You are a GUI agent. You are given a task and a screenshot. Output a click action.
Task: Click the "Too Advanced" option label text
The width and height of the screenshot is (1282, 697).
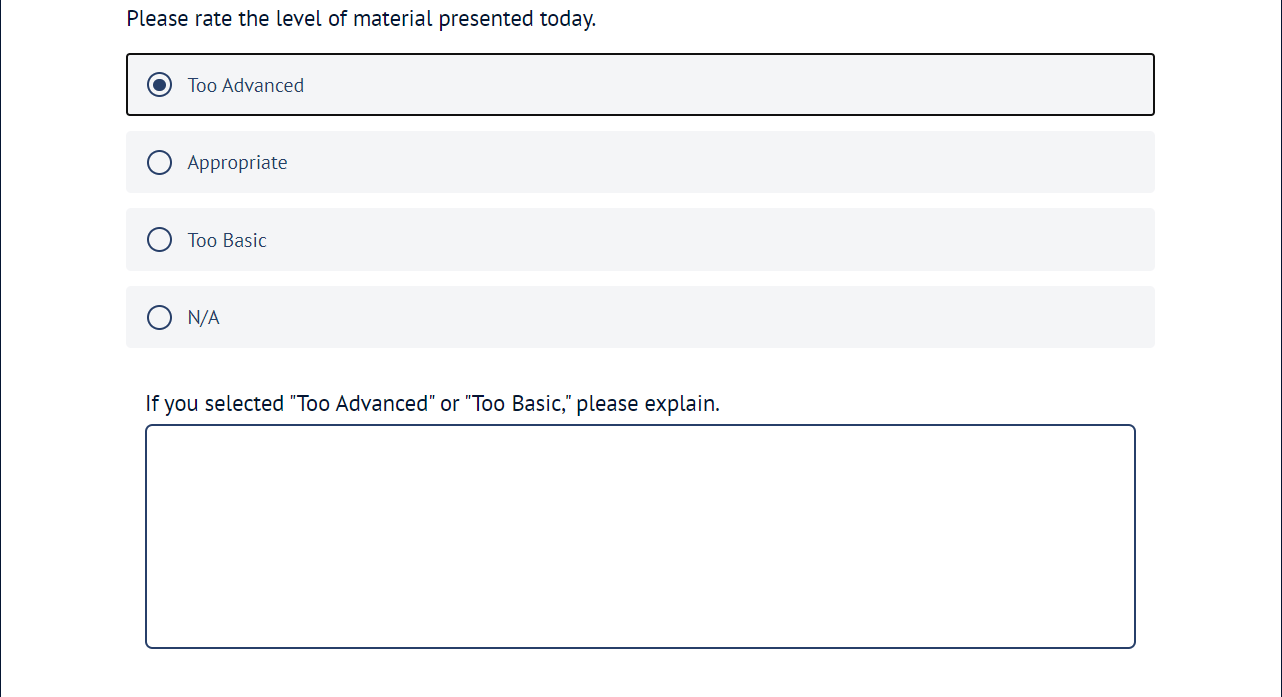[246, 86]
